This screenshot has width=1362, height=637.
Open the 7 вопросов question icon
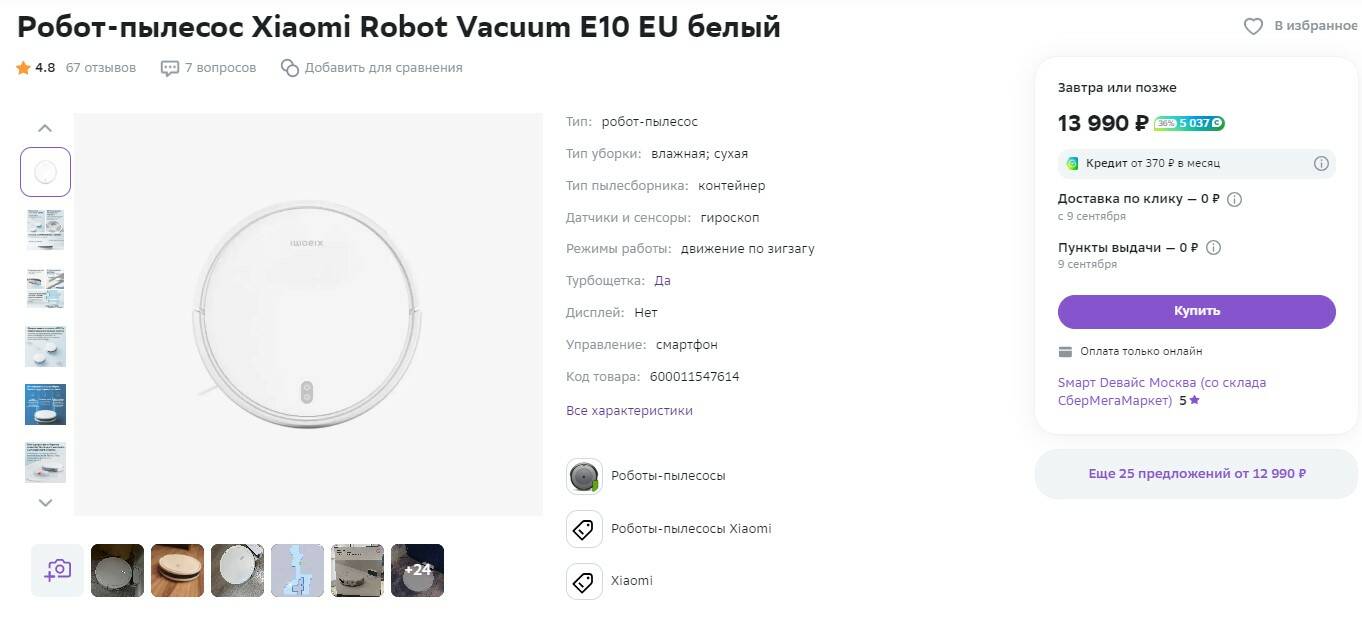[x=170, y=67]
